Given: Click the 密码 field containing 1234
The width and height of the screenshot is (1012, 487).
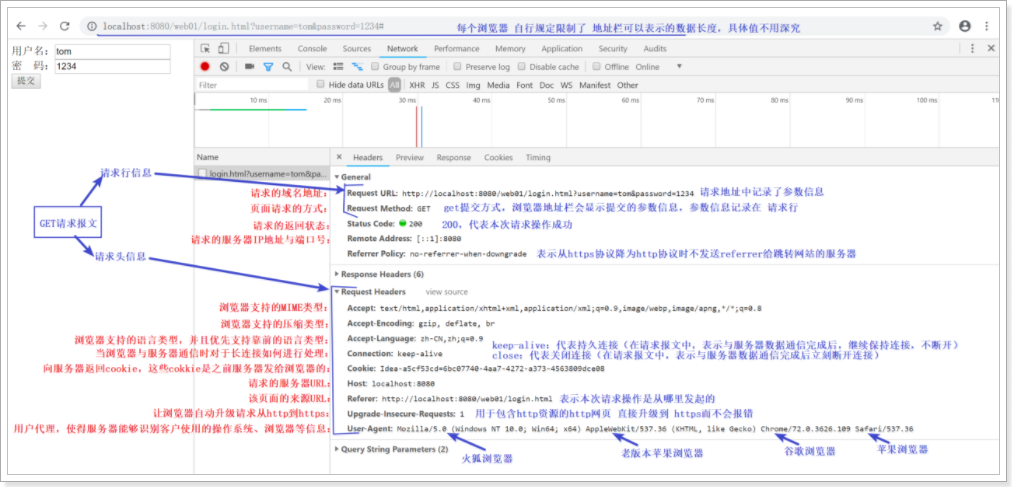Looking at the screenshot, I should tap(112, 66).
